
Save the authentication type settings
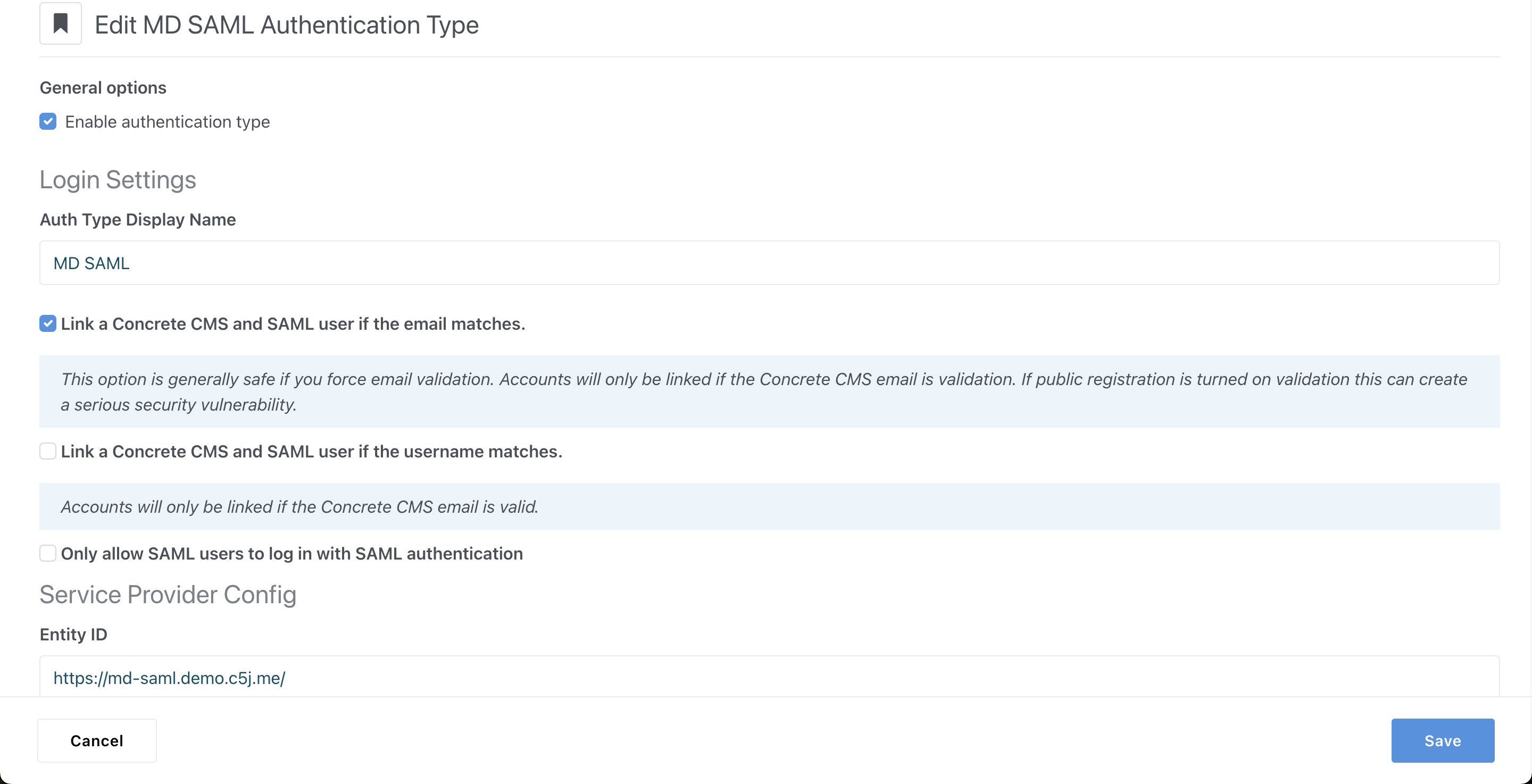(x=1442, y=740)
